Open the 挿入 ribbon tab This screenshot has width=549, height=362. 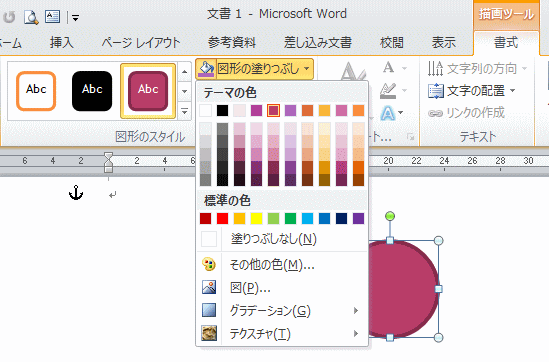coord(62,43)
